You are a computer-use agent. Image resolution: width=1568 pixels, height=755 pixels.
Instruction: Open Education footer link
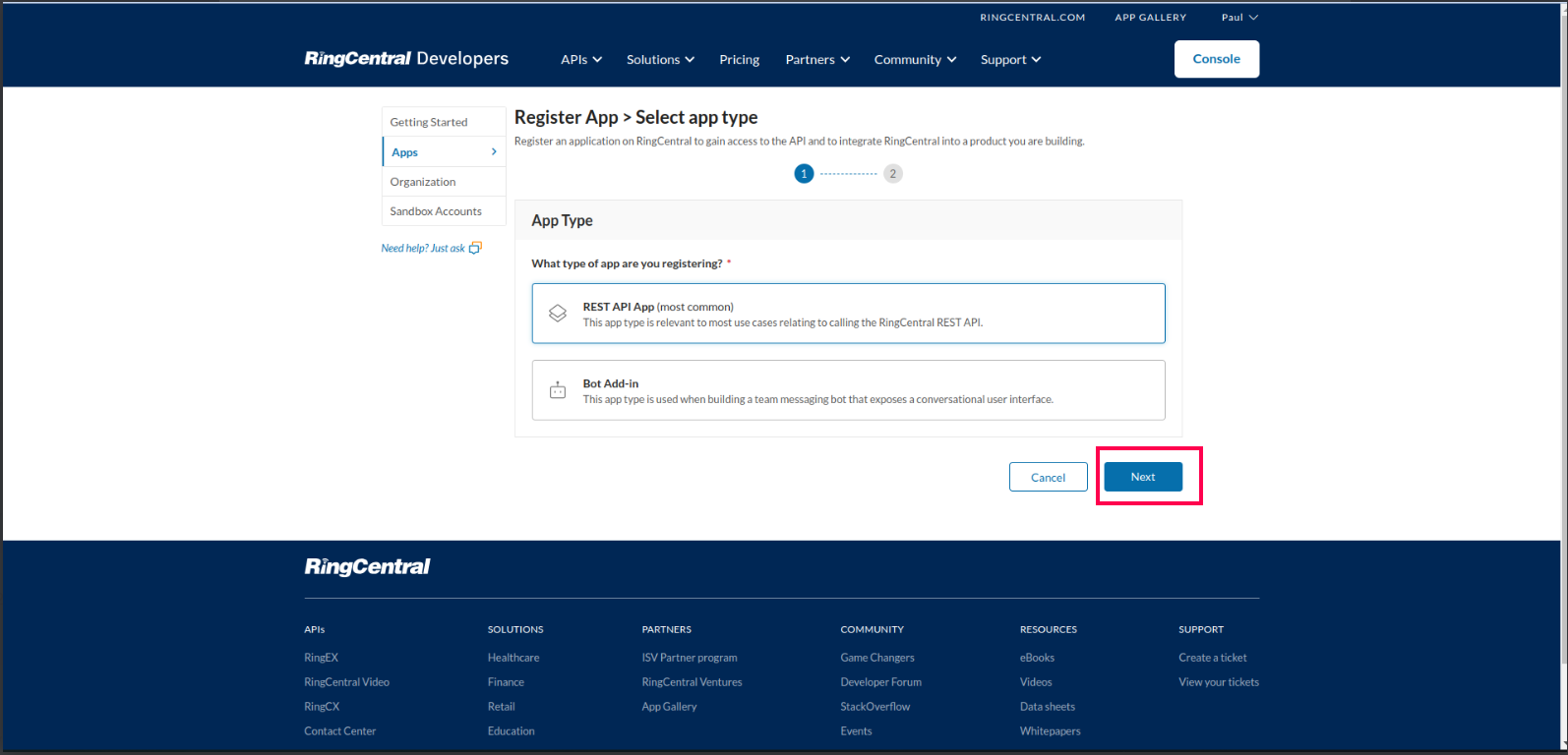[x=512, y=731]
